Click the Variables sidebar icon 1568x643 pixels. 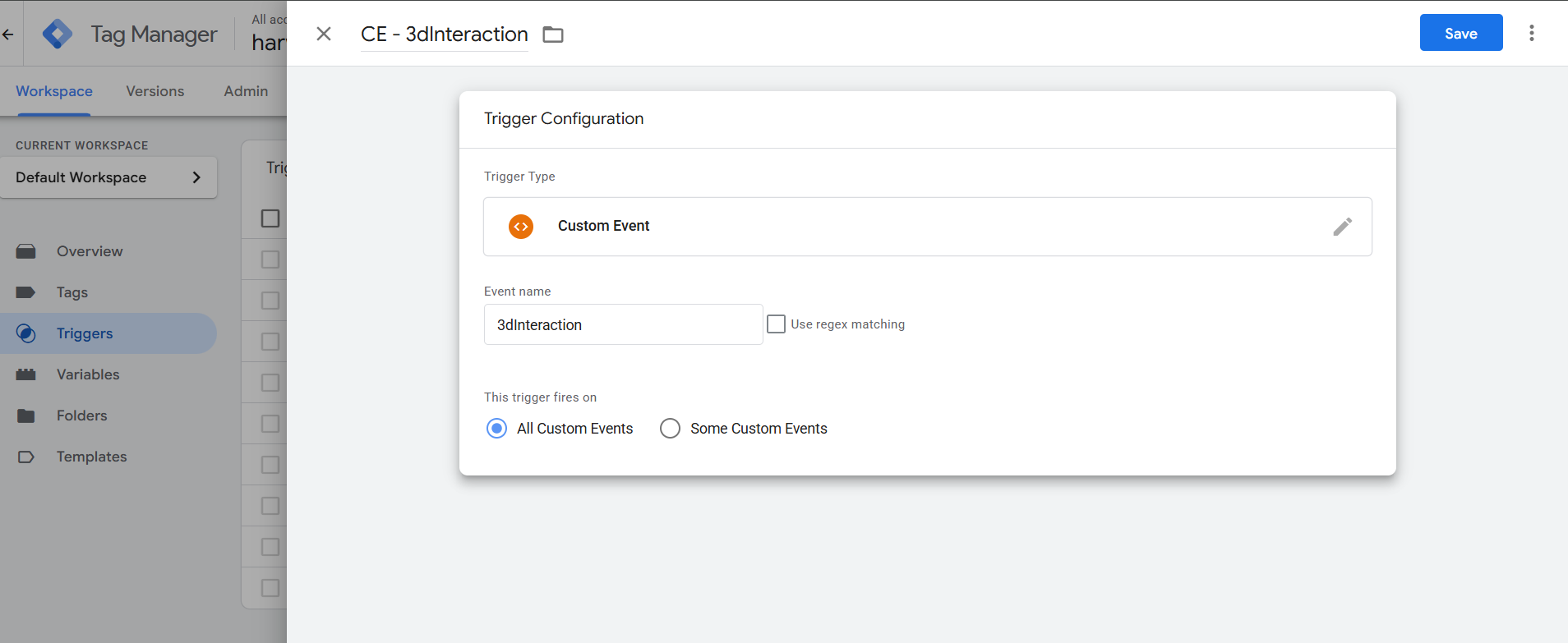click(26, 374)
